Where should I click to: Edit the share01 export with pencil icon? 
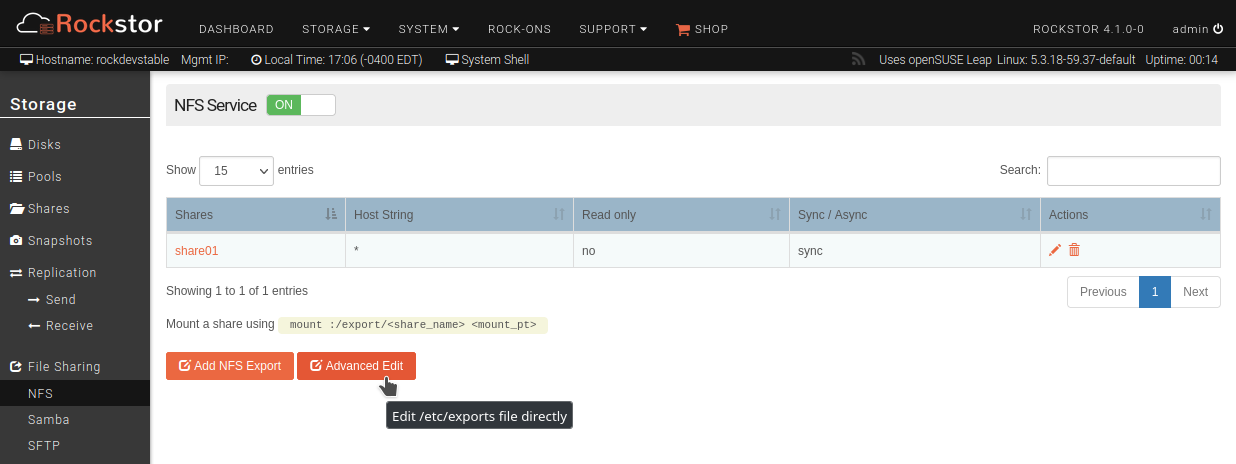point(1055,250)
